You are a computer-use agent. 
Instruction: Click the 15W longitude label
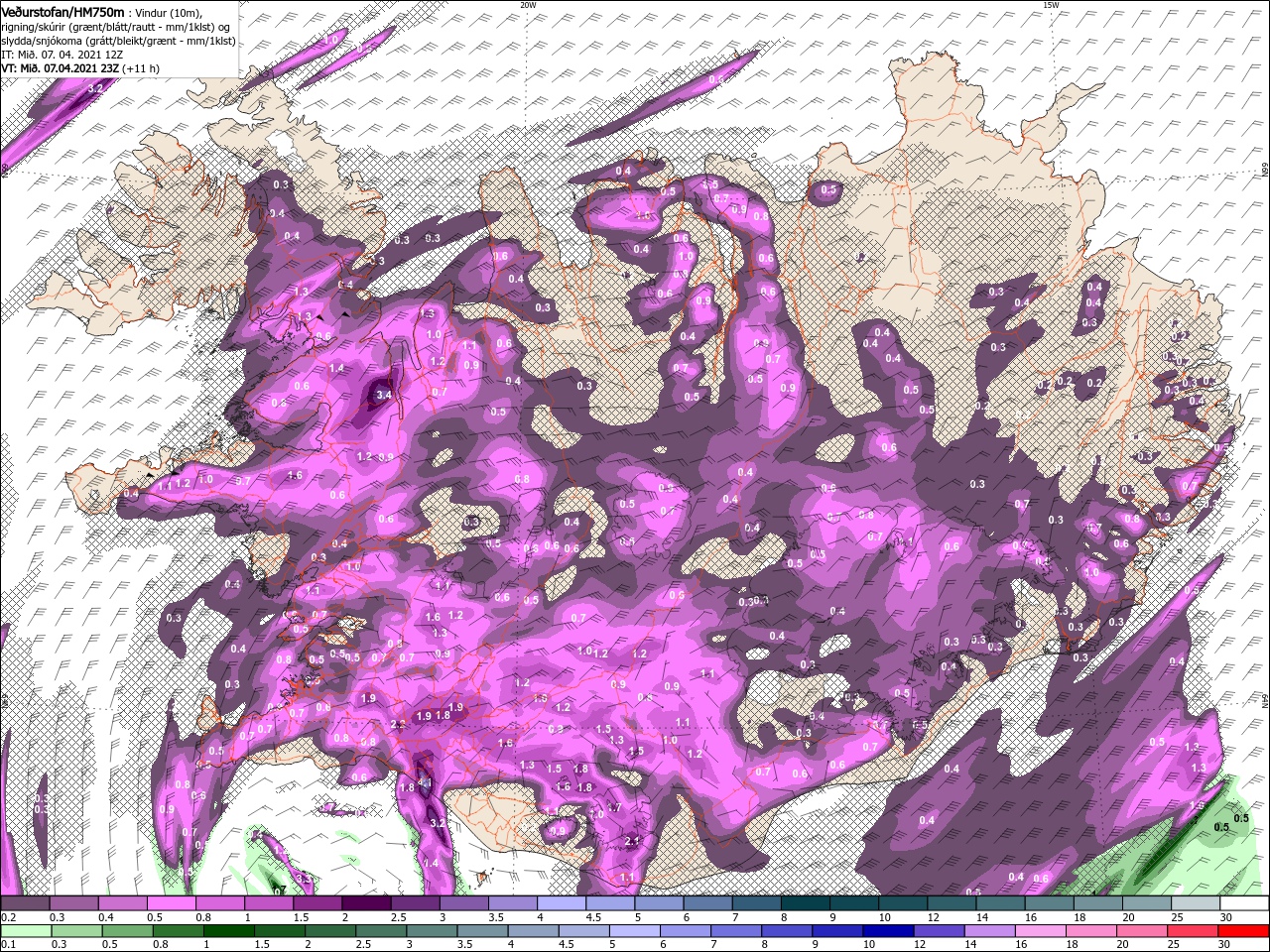coord(1051,5)
